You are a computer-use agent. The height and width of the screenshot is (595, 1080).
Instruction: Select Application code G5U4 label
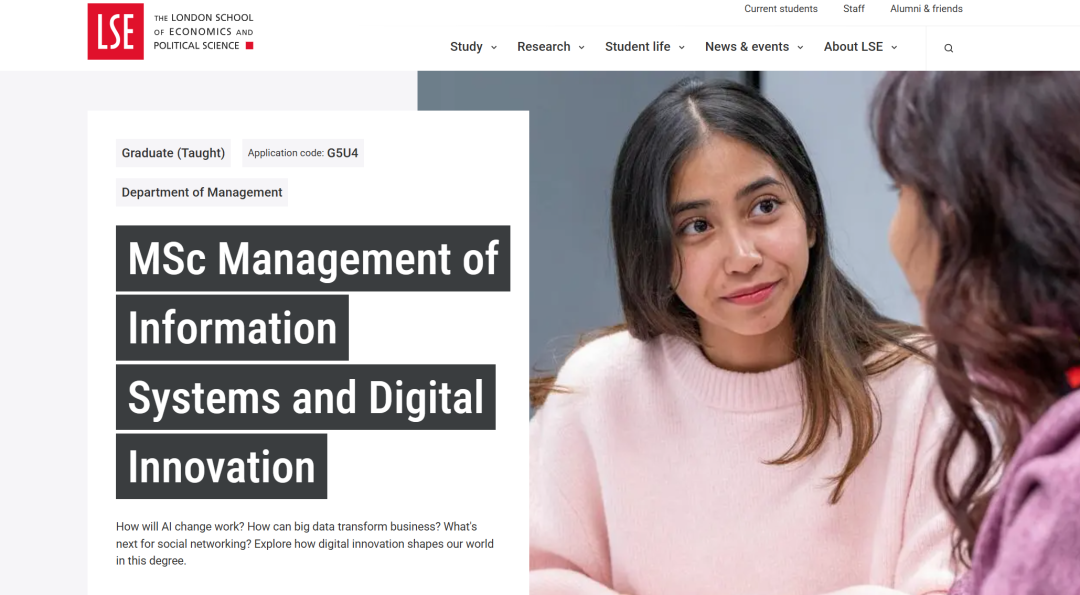pos(302,153)
